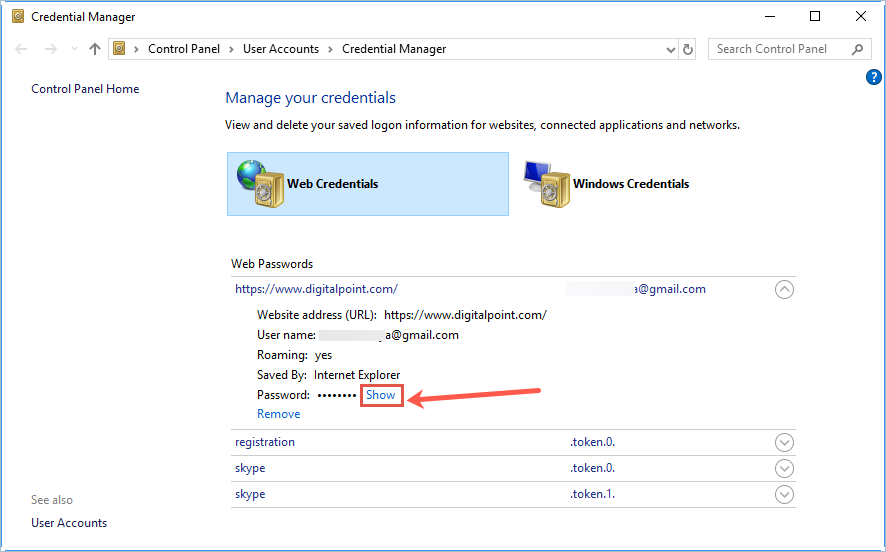The height and width of the screenshot is (552, 886).
Task: Expand chevron after User Accounts breadcrumb
Action: 331,49
